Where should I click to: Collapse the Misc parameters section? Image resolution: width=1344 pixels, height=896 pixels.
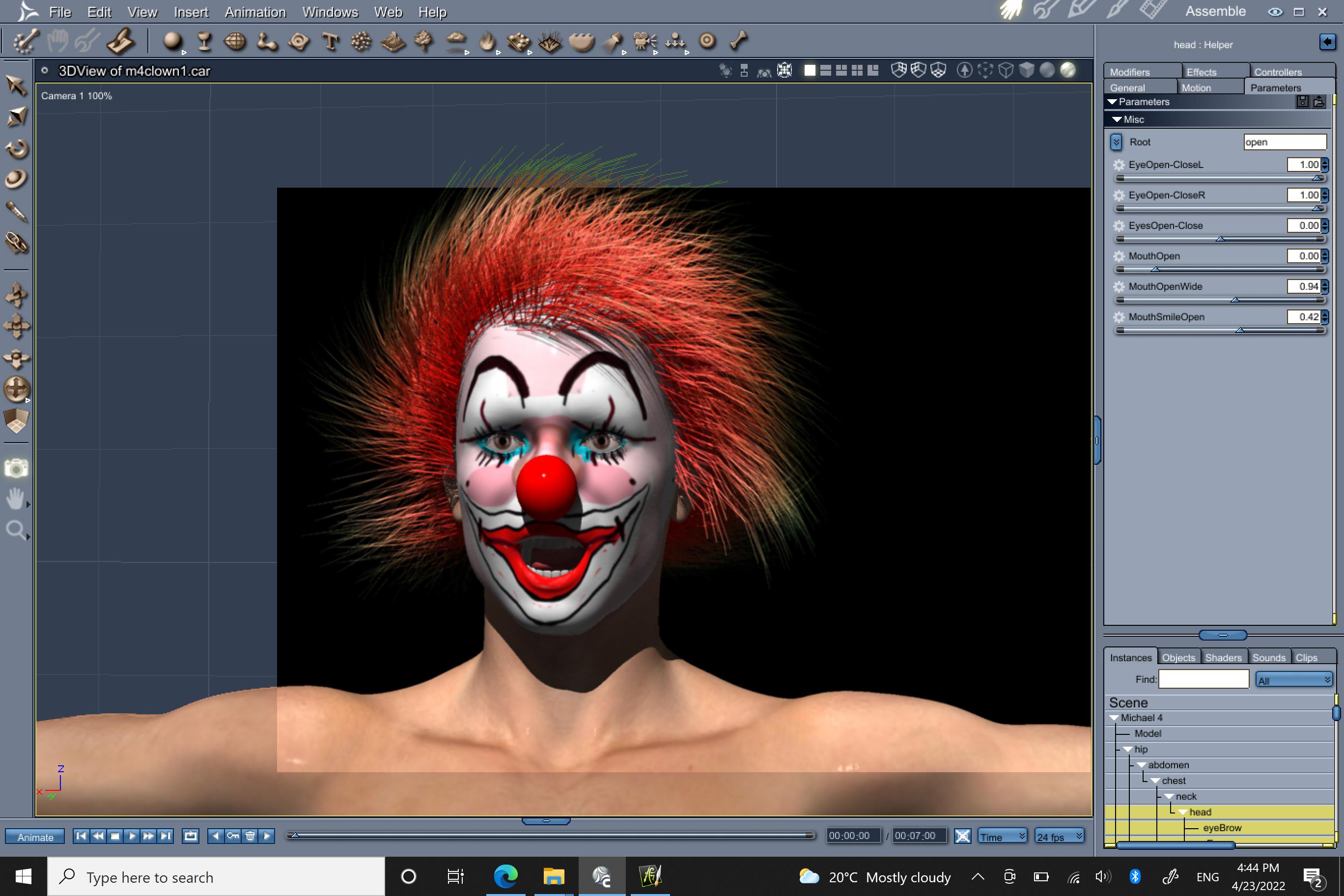[x=1117, y=119]
